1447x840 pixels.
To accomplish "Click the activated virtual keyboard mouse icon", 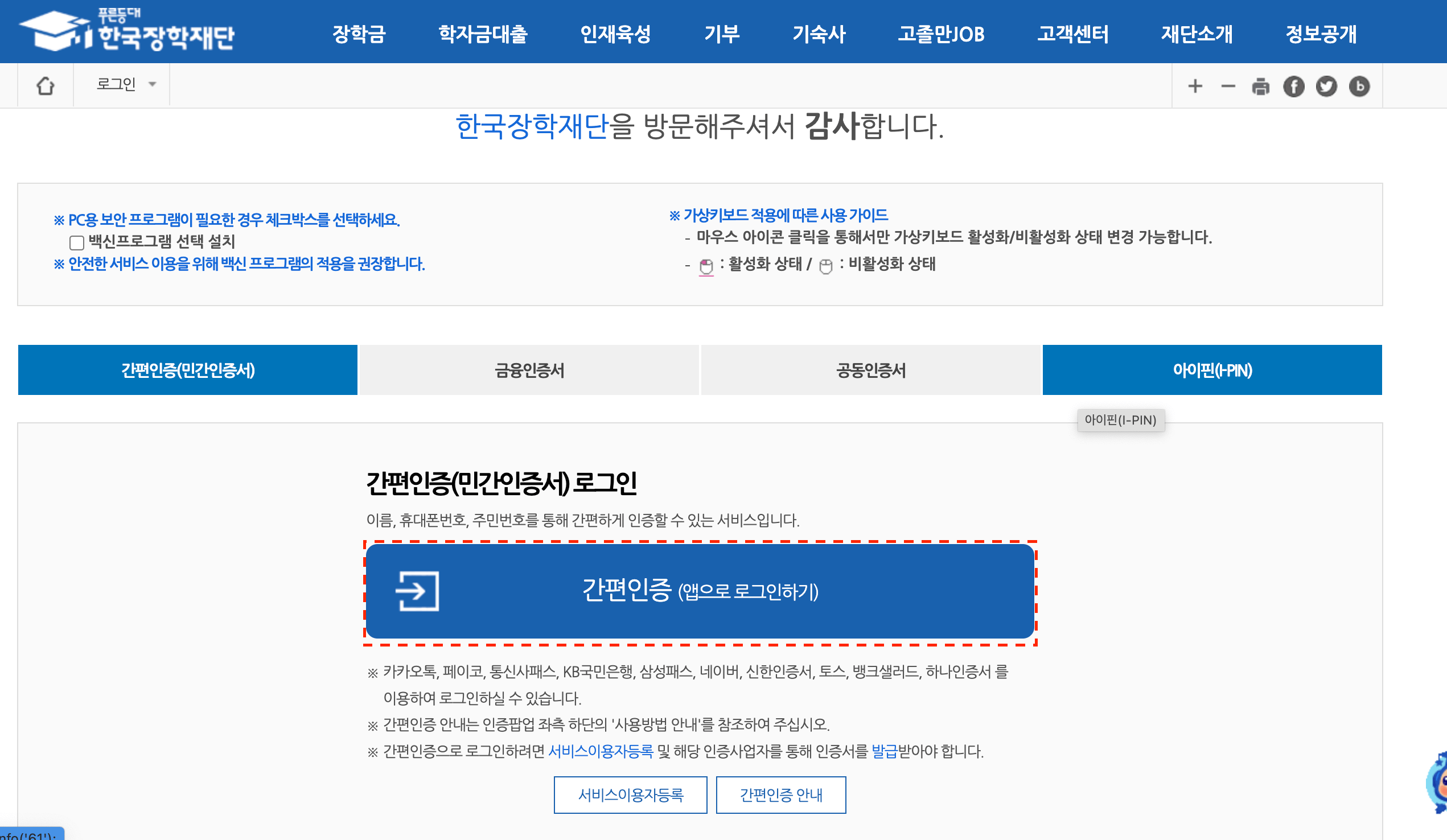I will [x=706, y=266].
